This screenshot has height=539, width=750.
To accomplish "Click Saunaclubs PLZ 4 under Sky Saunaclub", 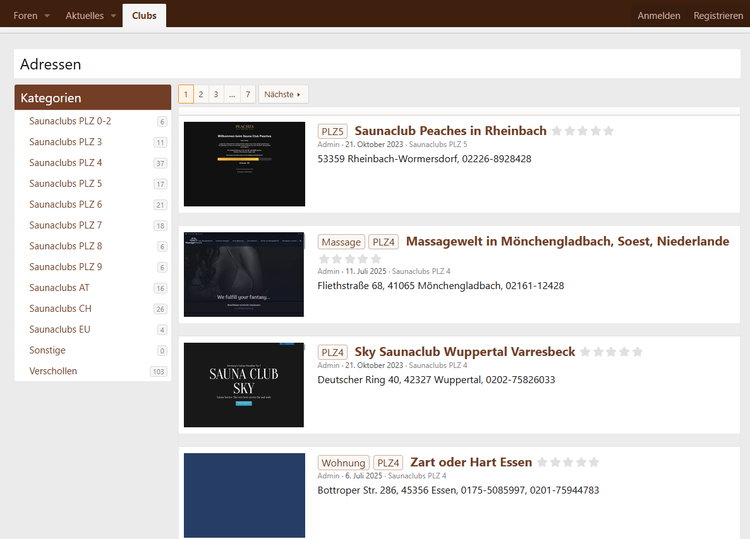I will coord(438,365).
